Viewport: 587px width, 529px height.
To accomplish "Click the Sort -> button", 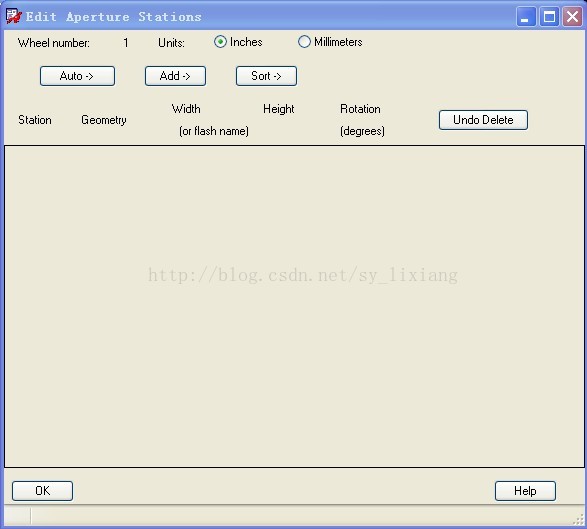I will (266, 76).
